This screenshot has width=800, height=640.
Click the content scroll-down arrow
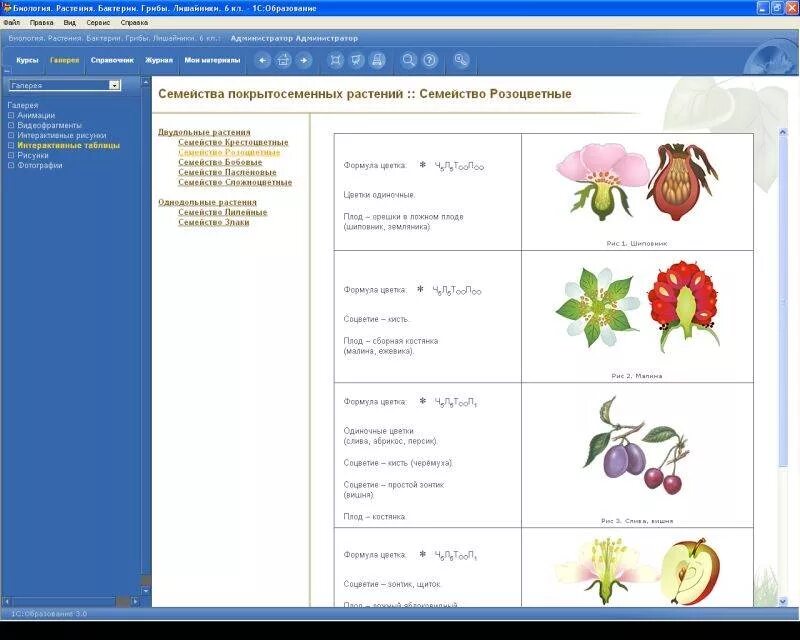tap(783, 602)
